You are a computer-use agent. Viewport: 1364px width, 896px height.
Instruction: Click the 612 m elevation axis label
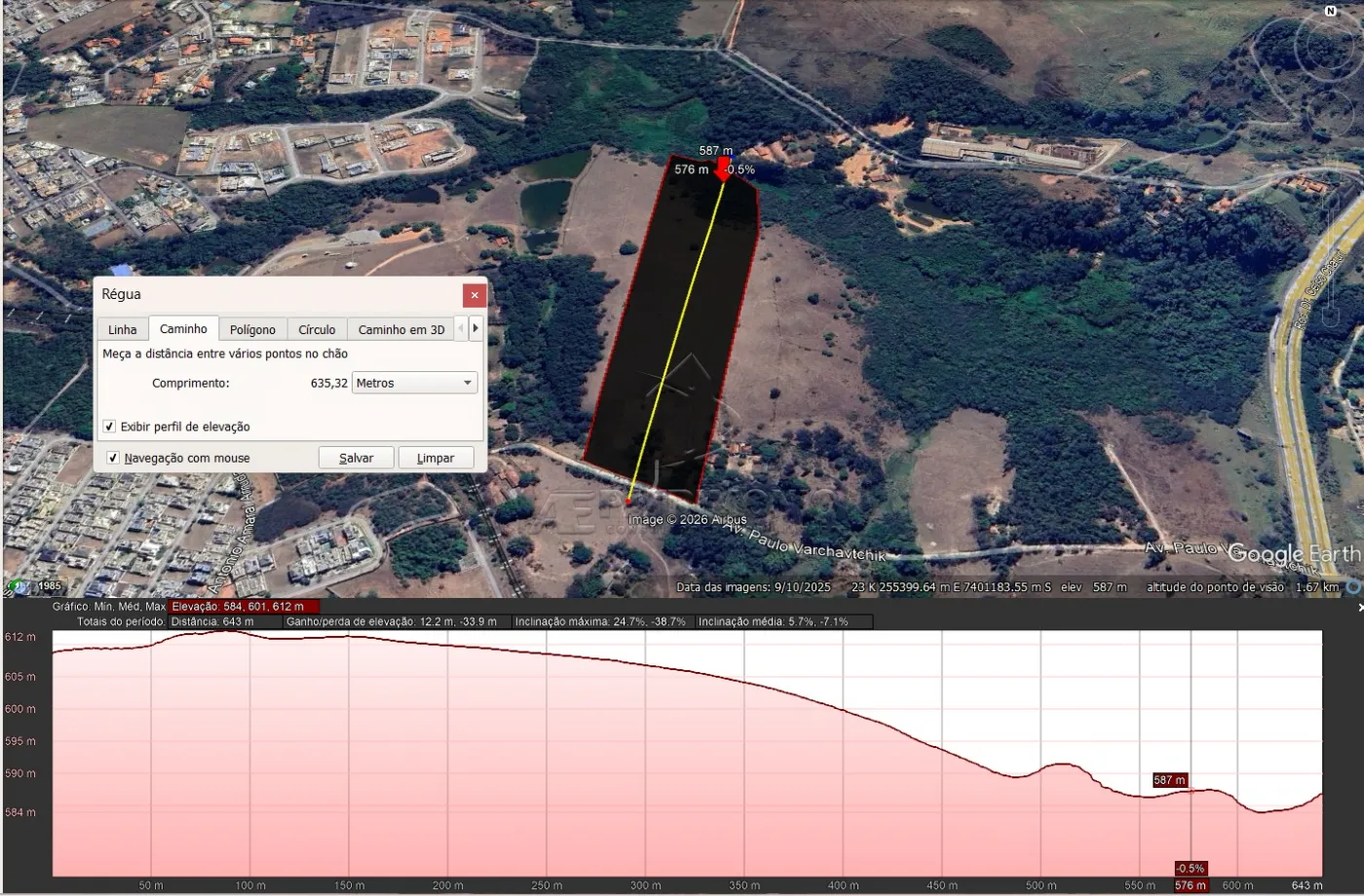coord(20,637)
